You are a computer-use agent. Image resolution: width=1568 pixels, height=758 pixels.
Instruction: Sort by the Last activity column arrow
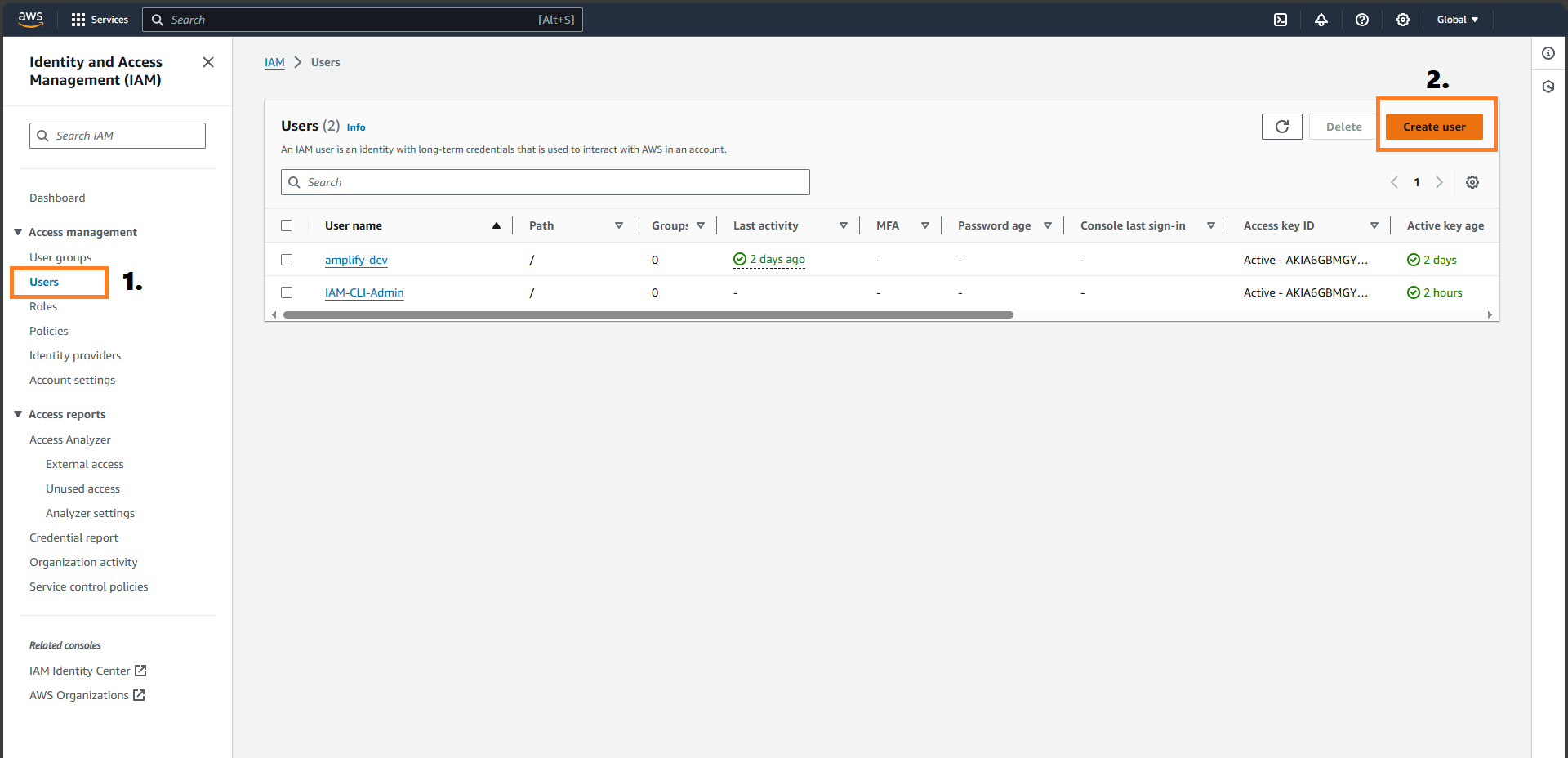pyautogui.click(x=844, y=225)
